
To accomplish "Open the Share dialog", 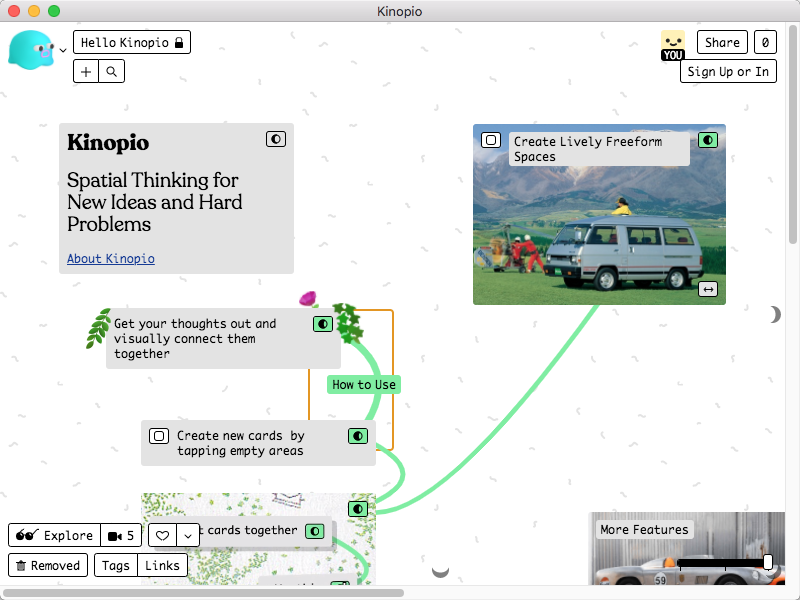I will tap(722, 42).
